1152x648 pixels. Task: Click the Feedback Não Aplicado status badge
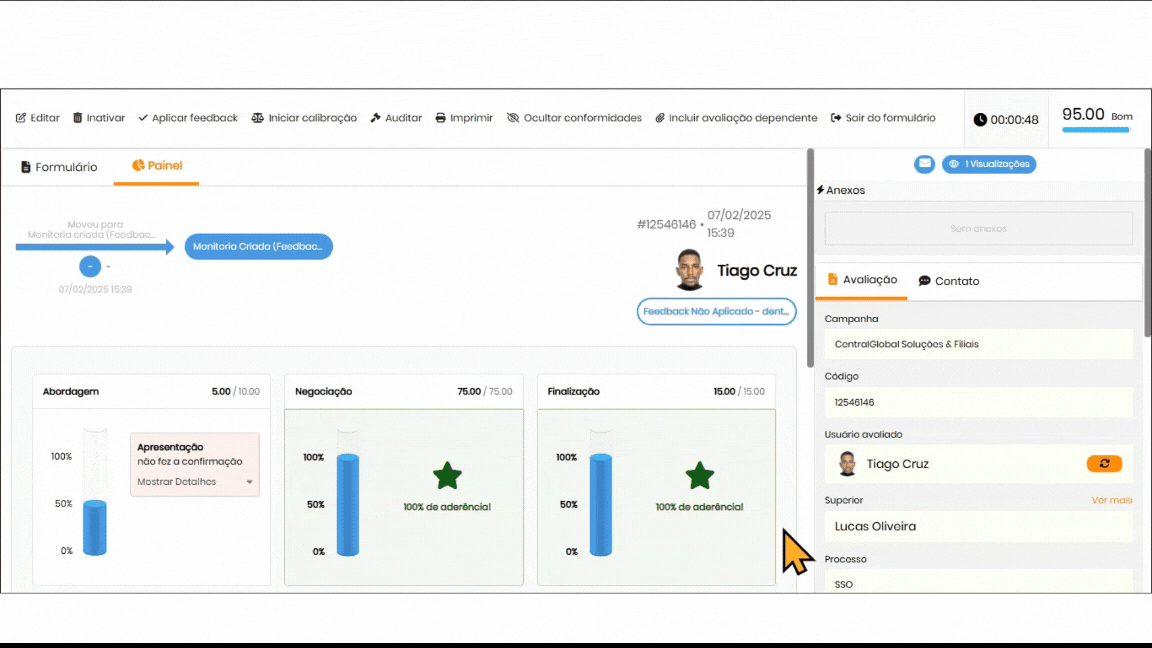click(716, 312)
